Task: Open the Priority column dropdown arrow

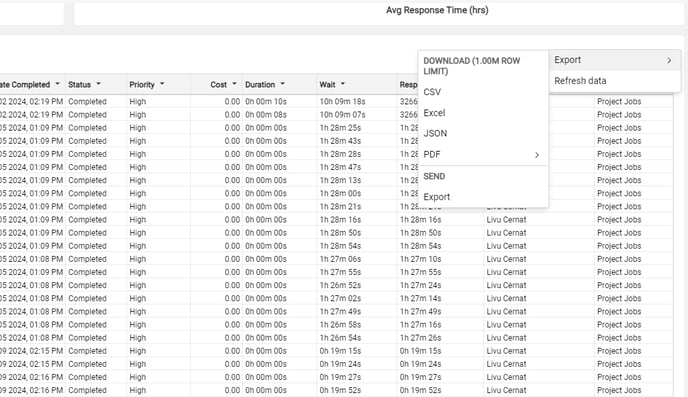Action: tap(162, 84)
